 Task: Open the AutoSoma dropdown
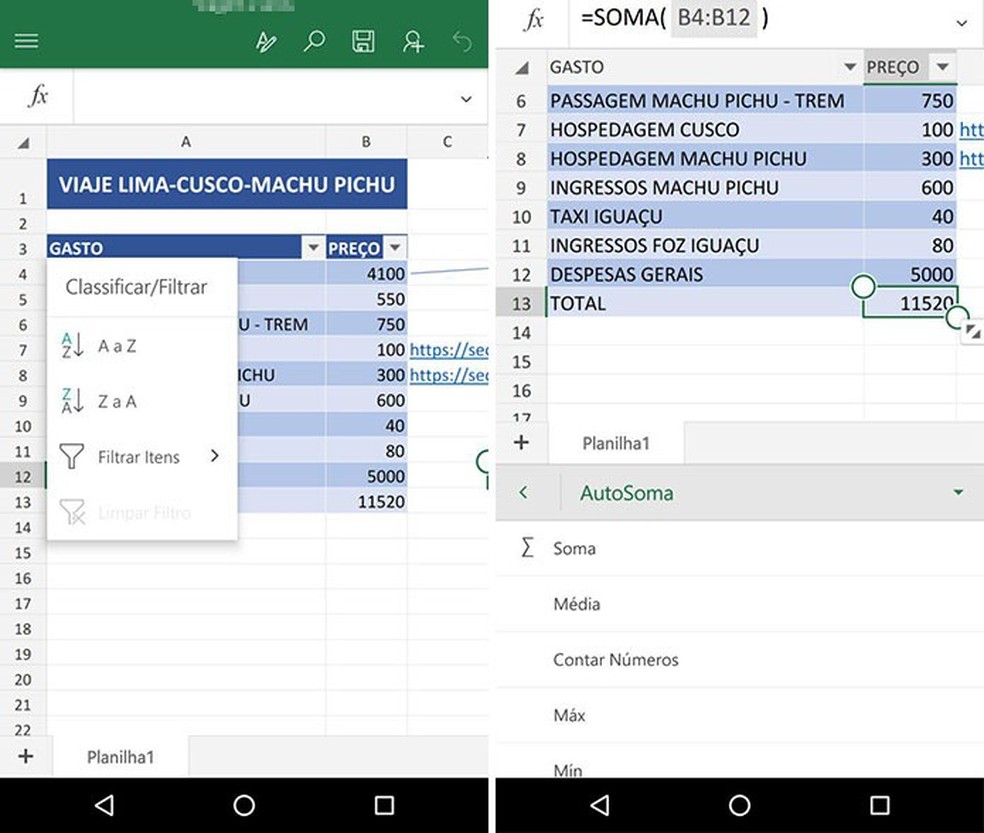tap(957, 492)
